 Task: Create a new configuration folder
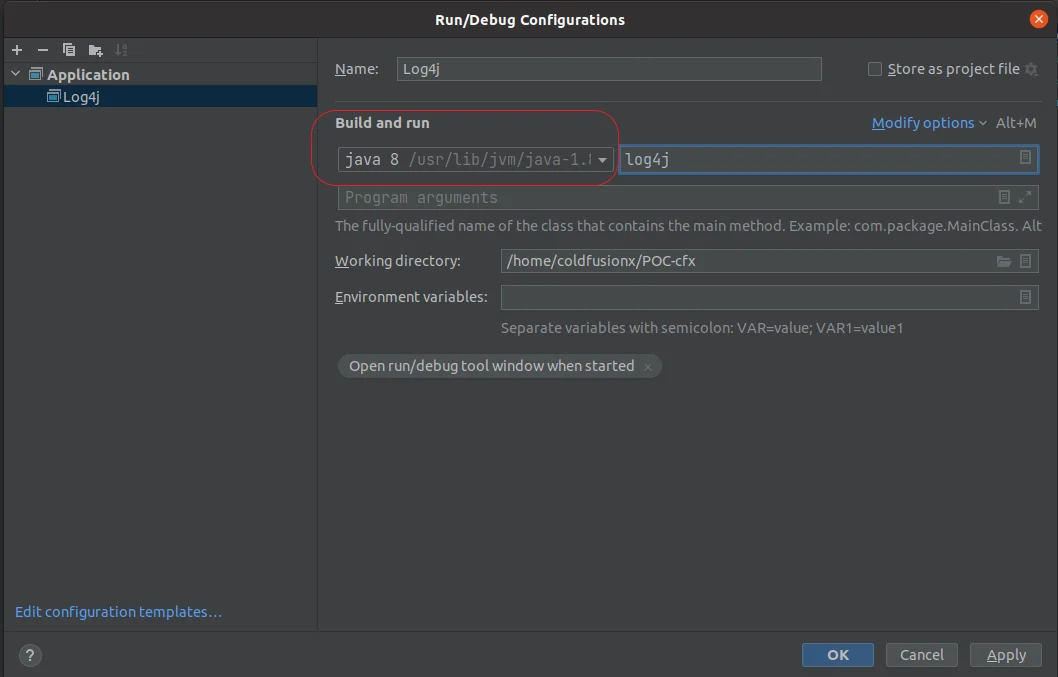(95, 50)
